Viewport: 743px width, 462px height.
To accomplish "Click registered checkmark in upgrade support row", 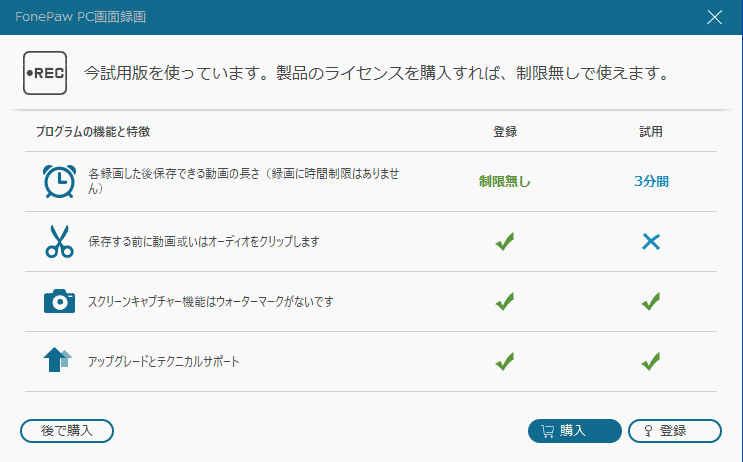I will 505,360.
